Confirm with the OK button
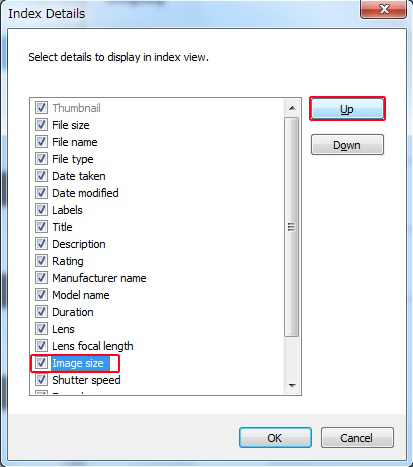Screen dimensions: 413x467 pyautogui.click(x=275, y=438)
